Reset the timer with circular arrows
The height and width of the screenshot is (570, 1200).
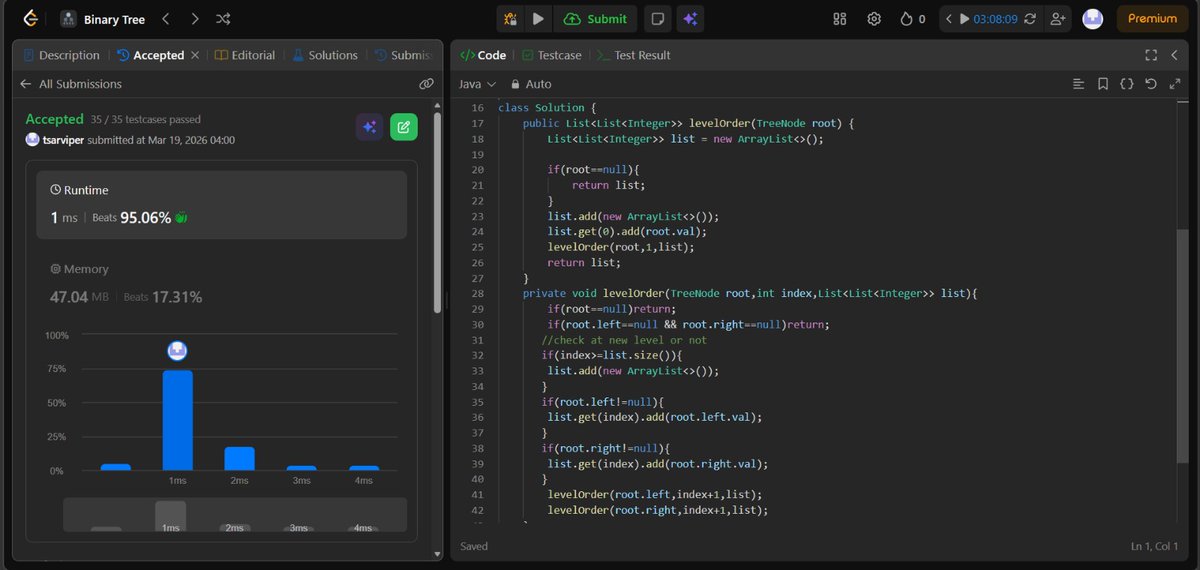[x=1030, y=18]
